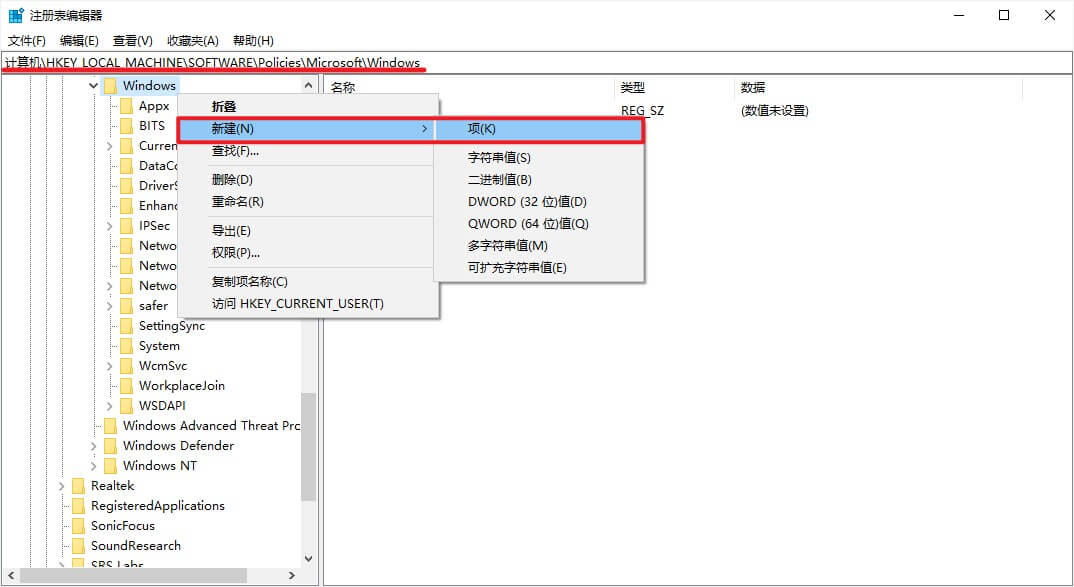Select the RegisteredApplications folder icon
The width and height of the screenshot is (1074, 587).
78,506
